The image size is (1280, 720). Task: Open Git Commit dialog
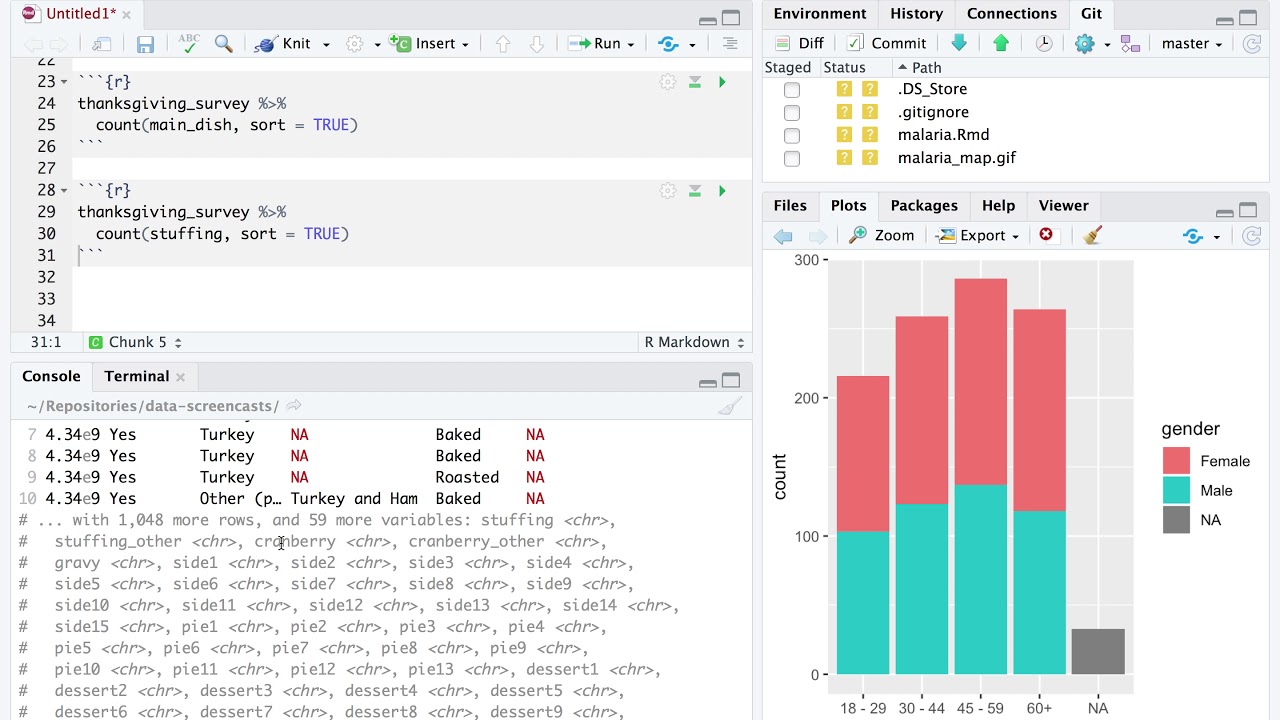887,43
